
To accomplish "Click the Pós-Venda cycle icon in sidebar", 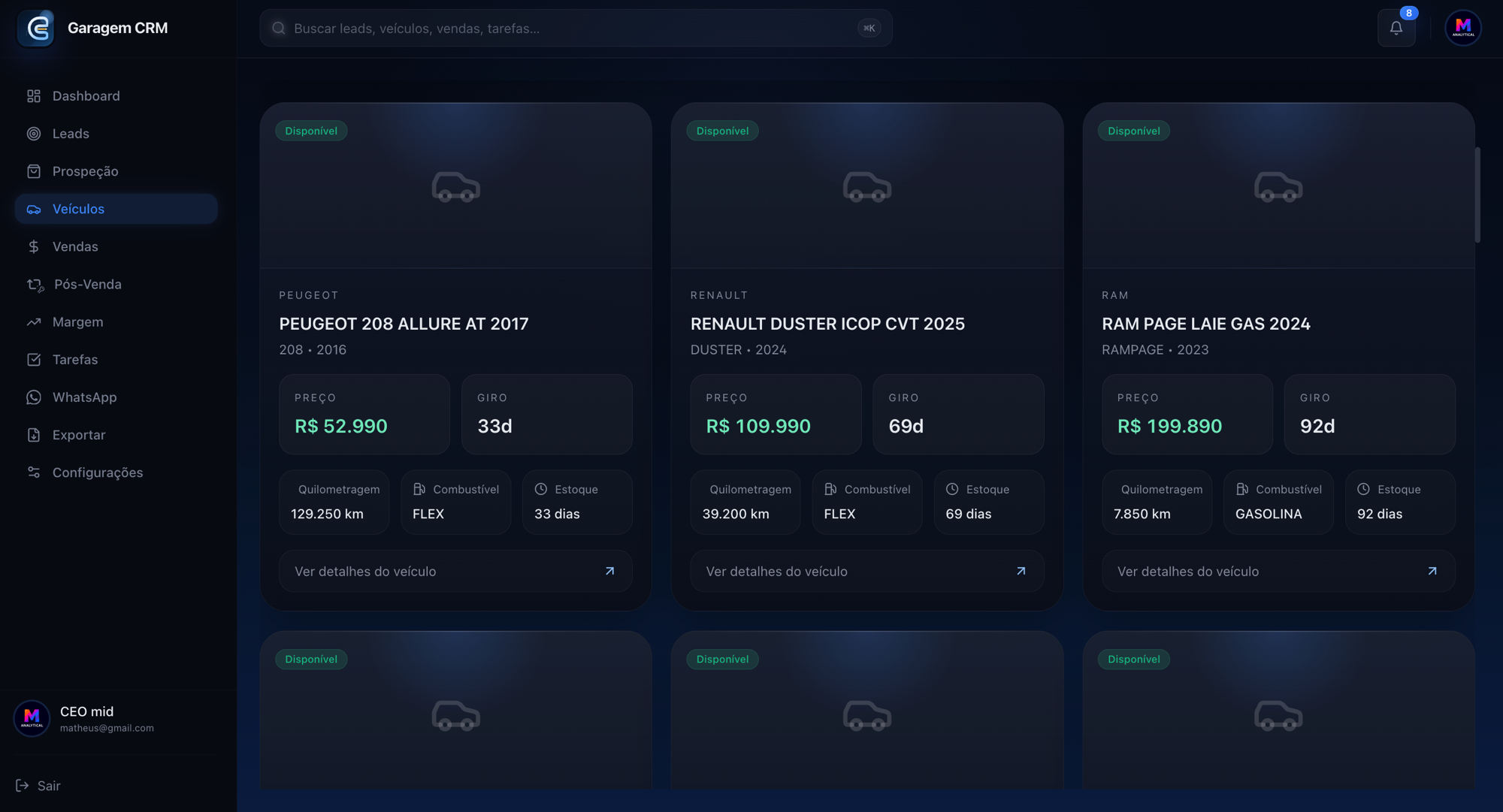I will point(35,285).
